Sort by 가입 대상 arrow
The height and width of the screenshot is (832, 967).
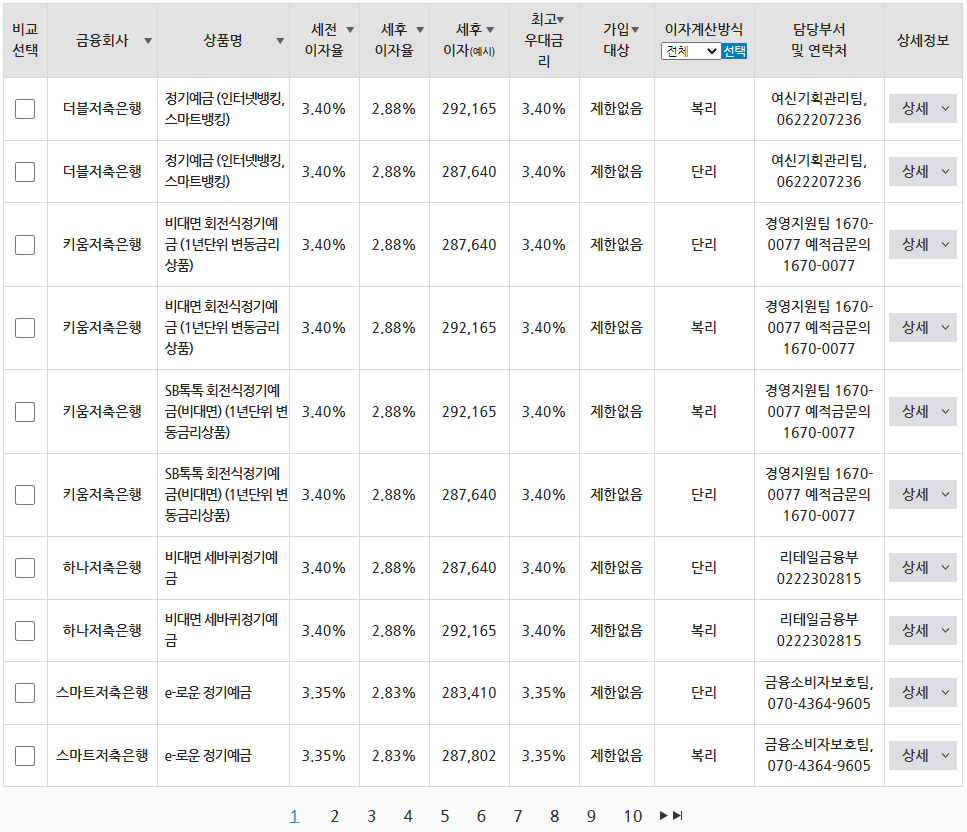[x=635, y=30]
